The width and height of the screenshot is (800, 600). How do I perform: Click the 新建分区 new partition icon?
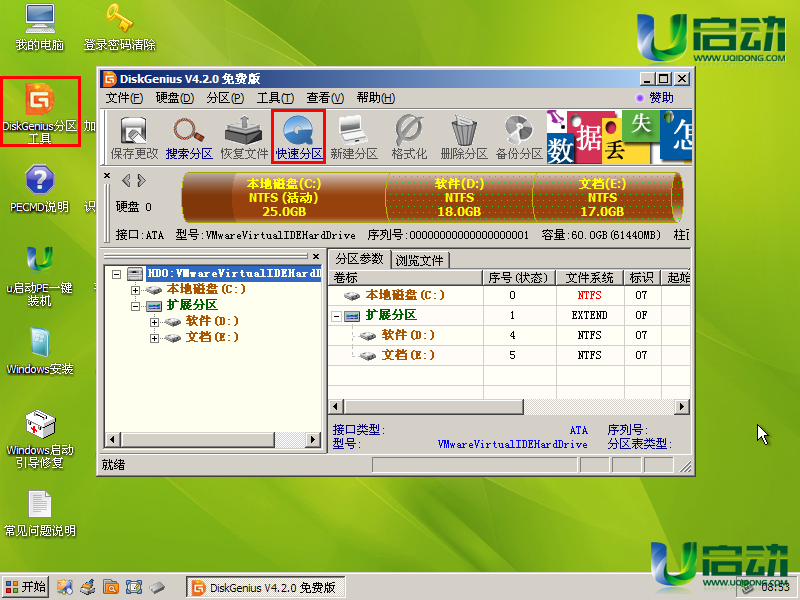pos(354,137)
